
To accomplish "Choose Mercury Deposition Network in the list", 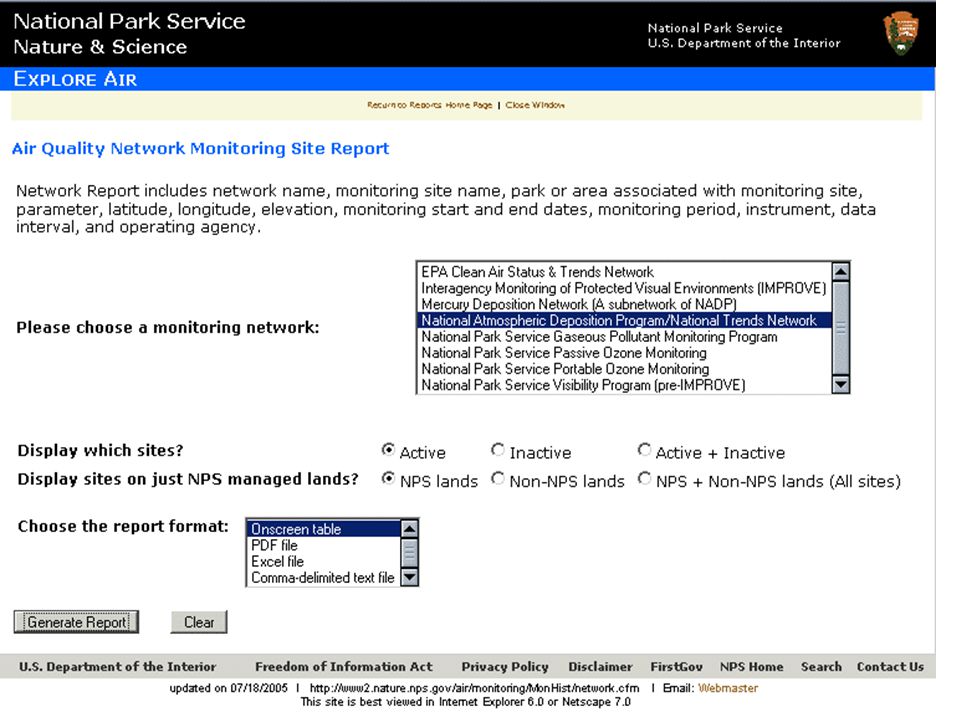I will [x=624, y=304].
